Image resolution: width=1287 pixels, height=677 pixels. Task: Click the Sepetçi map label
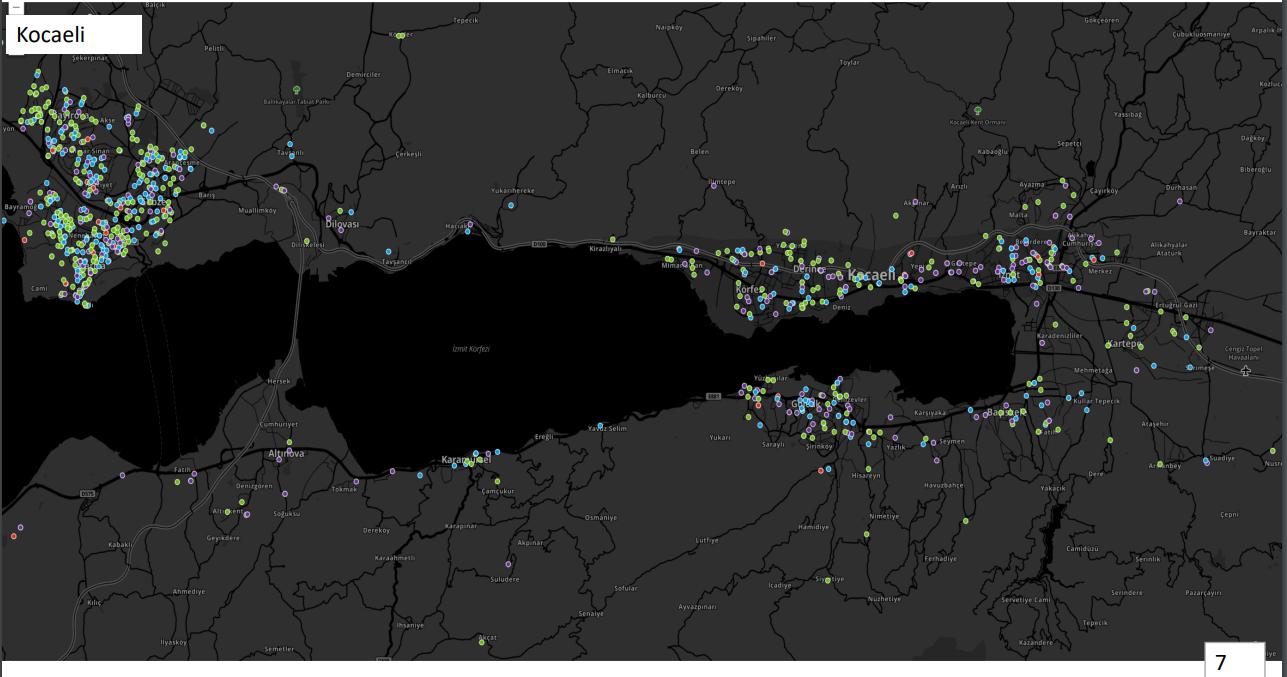[x=1070, y=143]
